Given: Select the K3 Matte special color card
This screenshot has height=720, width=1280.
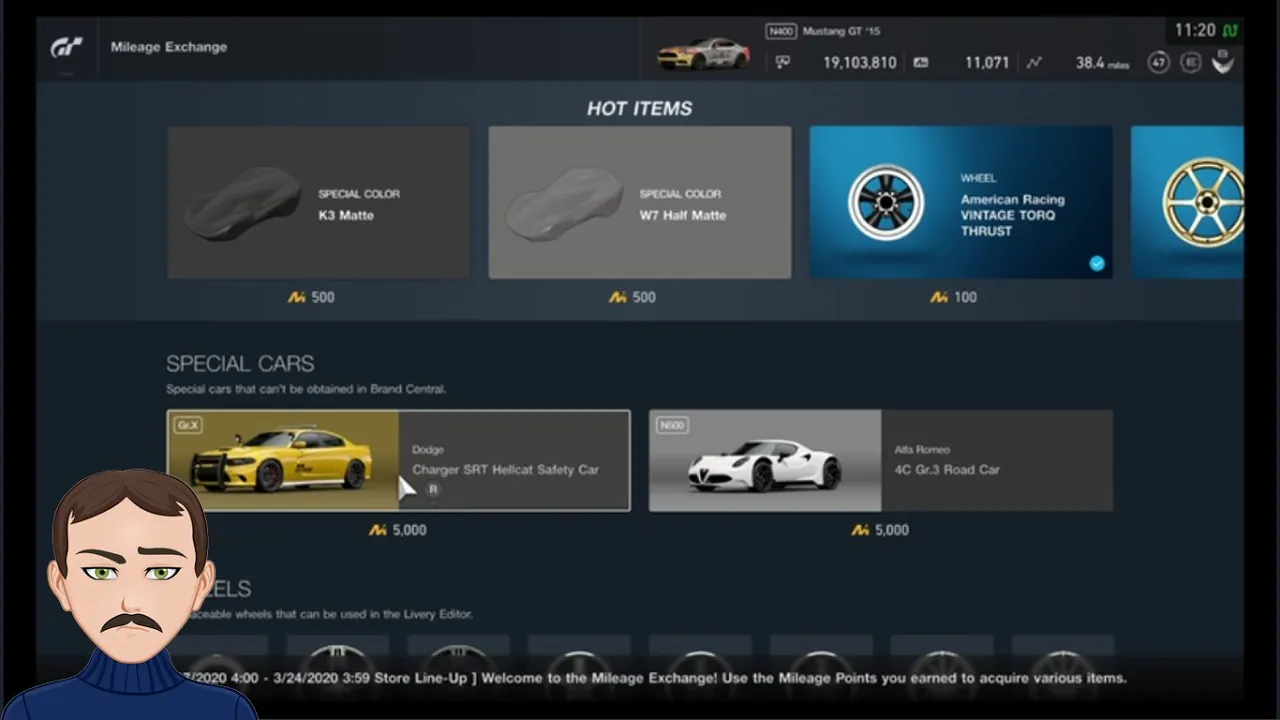Looking at the screenshot, I should (x=318, y=202).
